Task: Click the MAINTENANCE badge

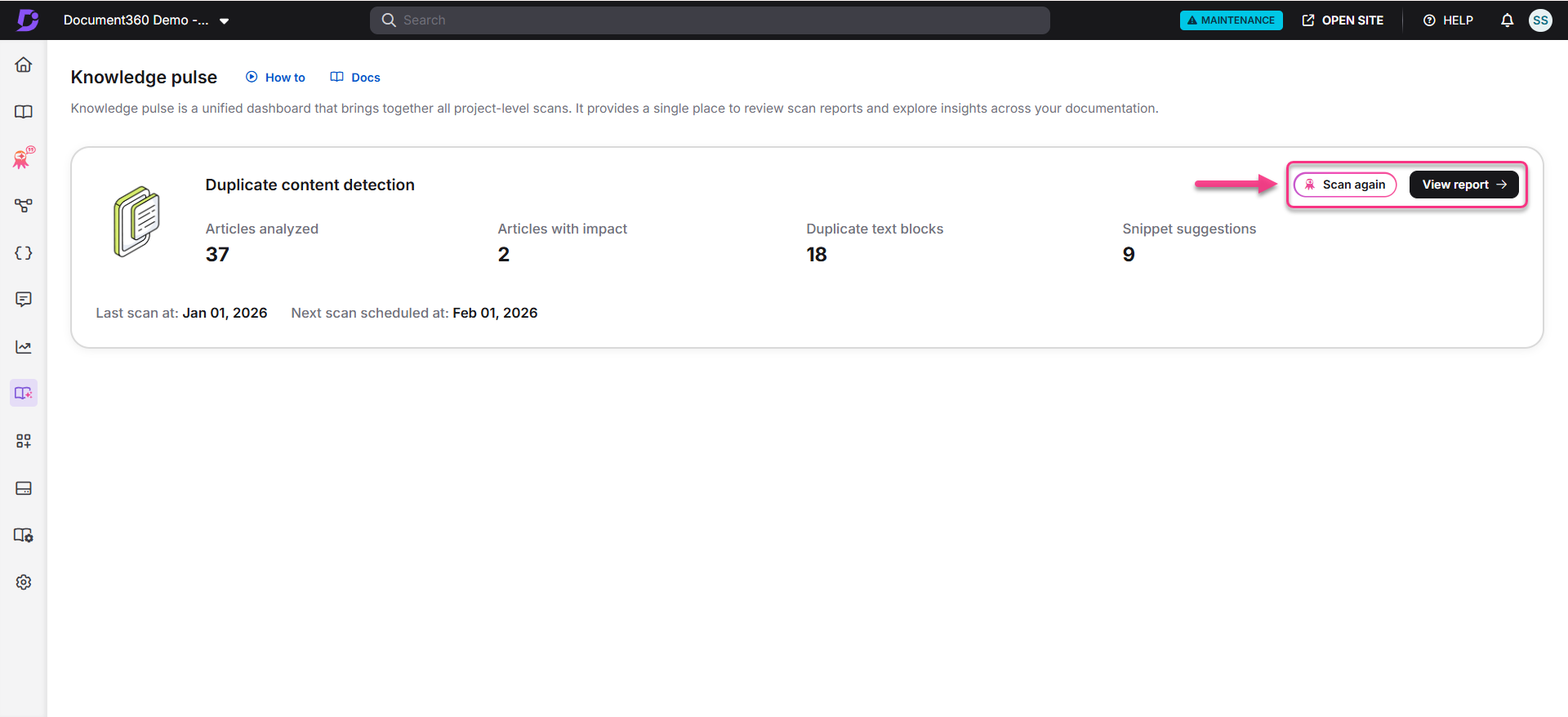Action: (x=1231, y=20)
